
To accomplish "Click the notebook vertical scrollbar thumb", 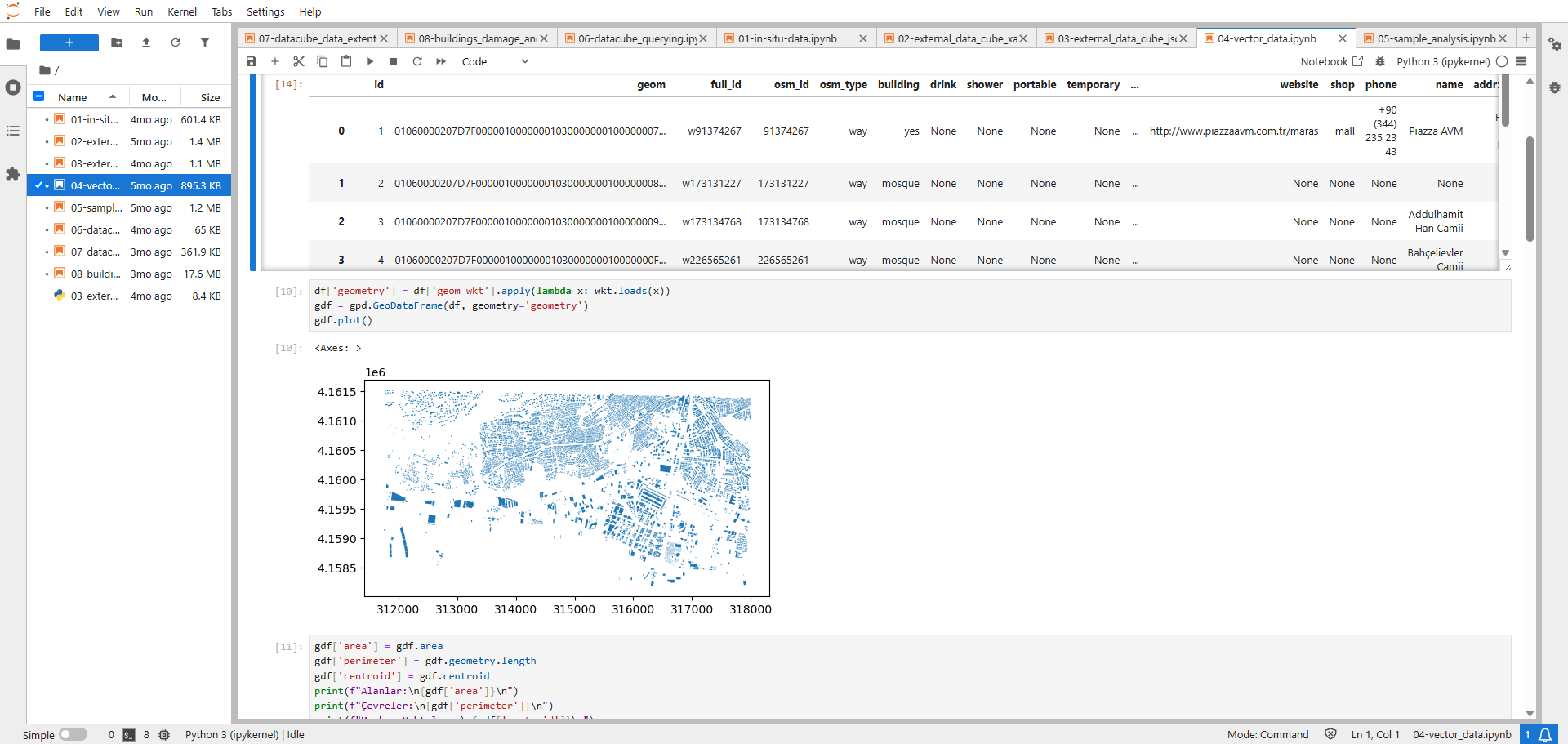I will click(x=1530, y=189).
